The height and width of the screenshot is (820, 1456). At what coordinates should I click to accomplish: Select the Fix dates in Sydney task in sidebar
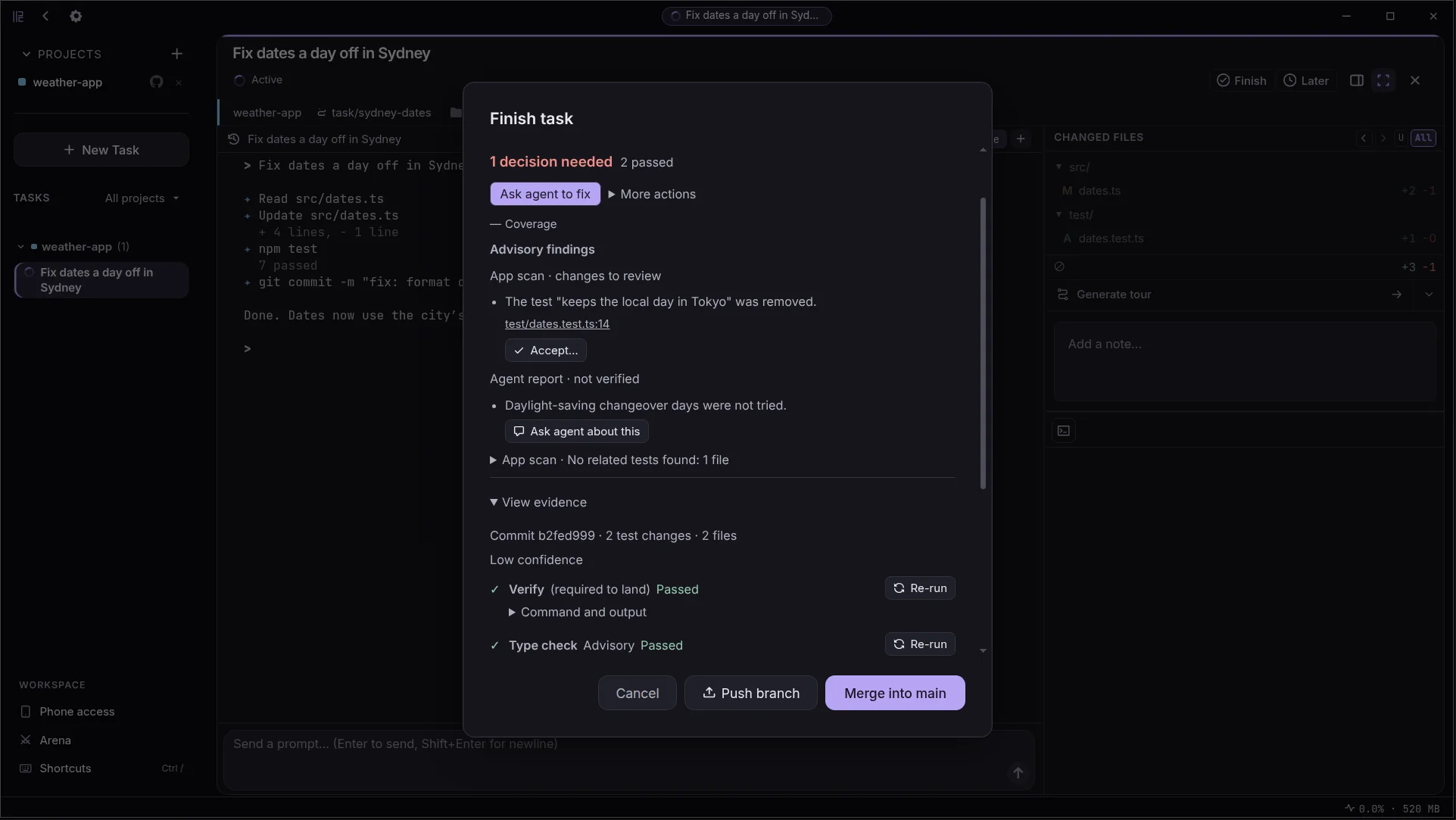point(101,280)
